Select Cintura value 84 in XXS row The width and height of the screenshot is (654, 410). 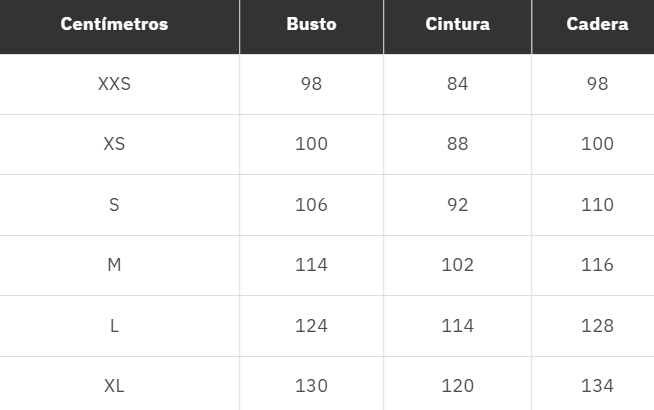(x=457, y=84)
